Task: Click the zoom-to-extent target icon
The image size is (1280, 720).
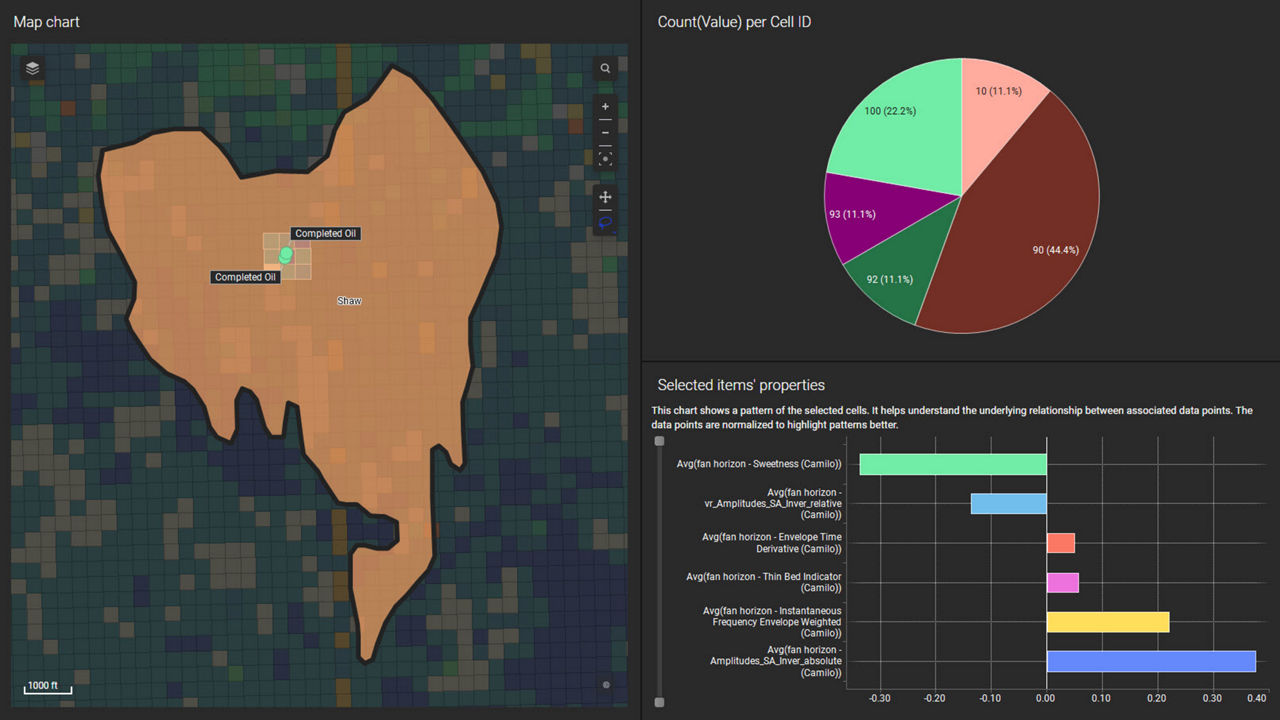Action: tap(605, 159)
